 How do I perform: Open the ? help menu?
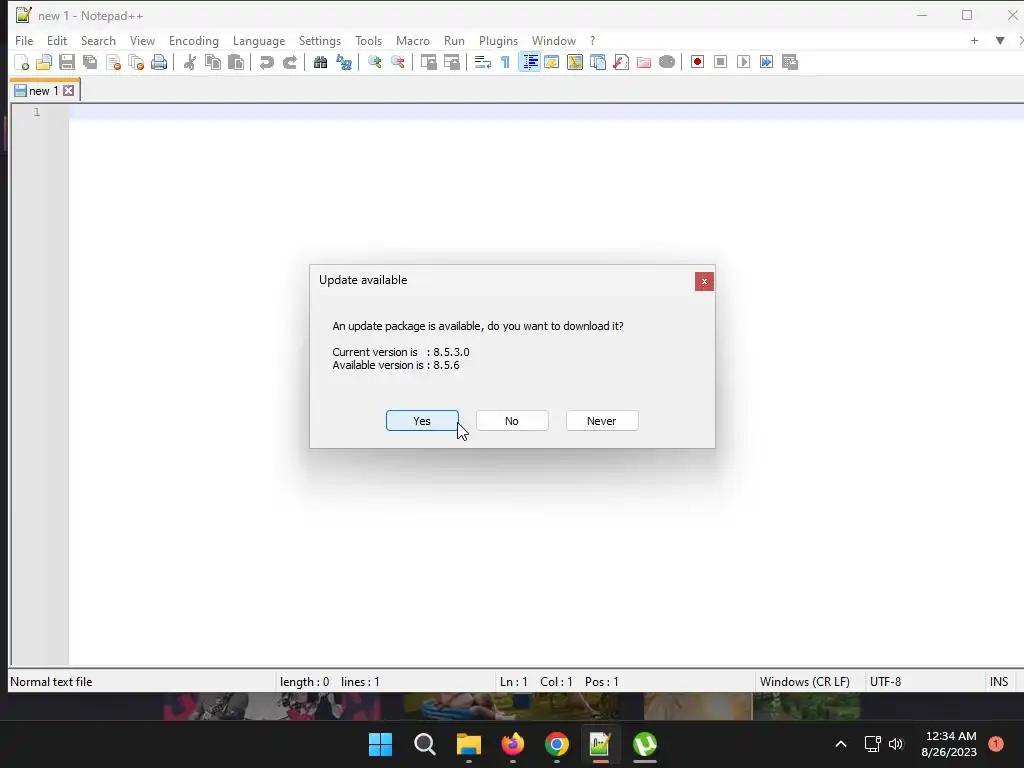[x=592, y=40]
